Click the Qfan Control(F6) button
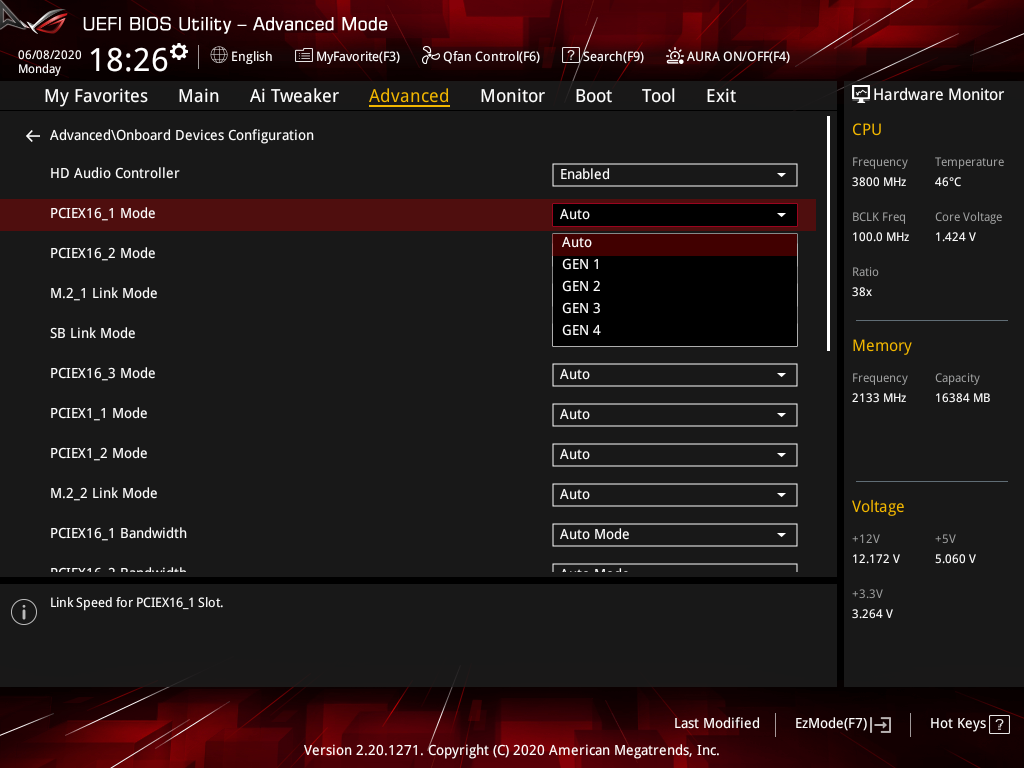The height and width of the screenshot is (768, 1024). click(x=481, y=56)
